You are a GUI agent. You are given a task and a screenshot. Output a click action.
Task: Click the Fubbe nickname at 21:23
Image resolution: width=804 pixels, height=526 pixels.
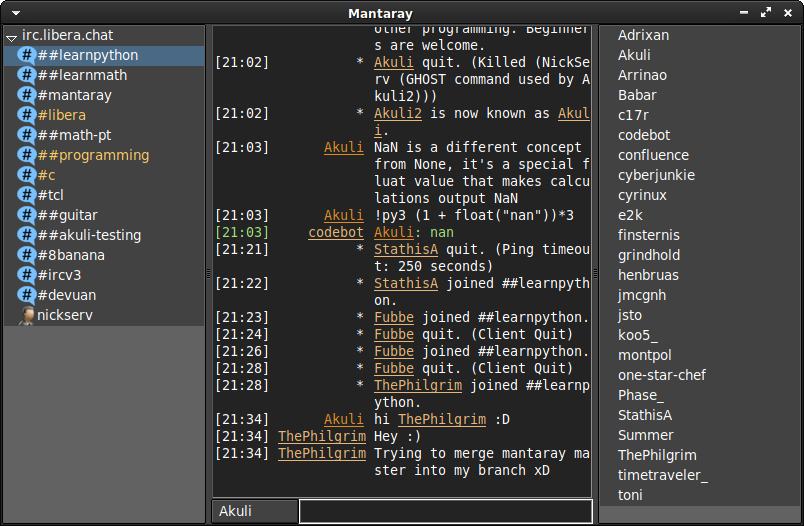393,317
